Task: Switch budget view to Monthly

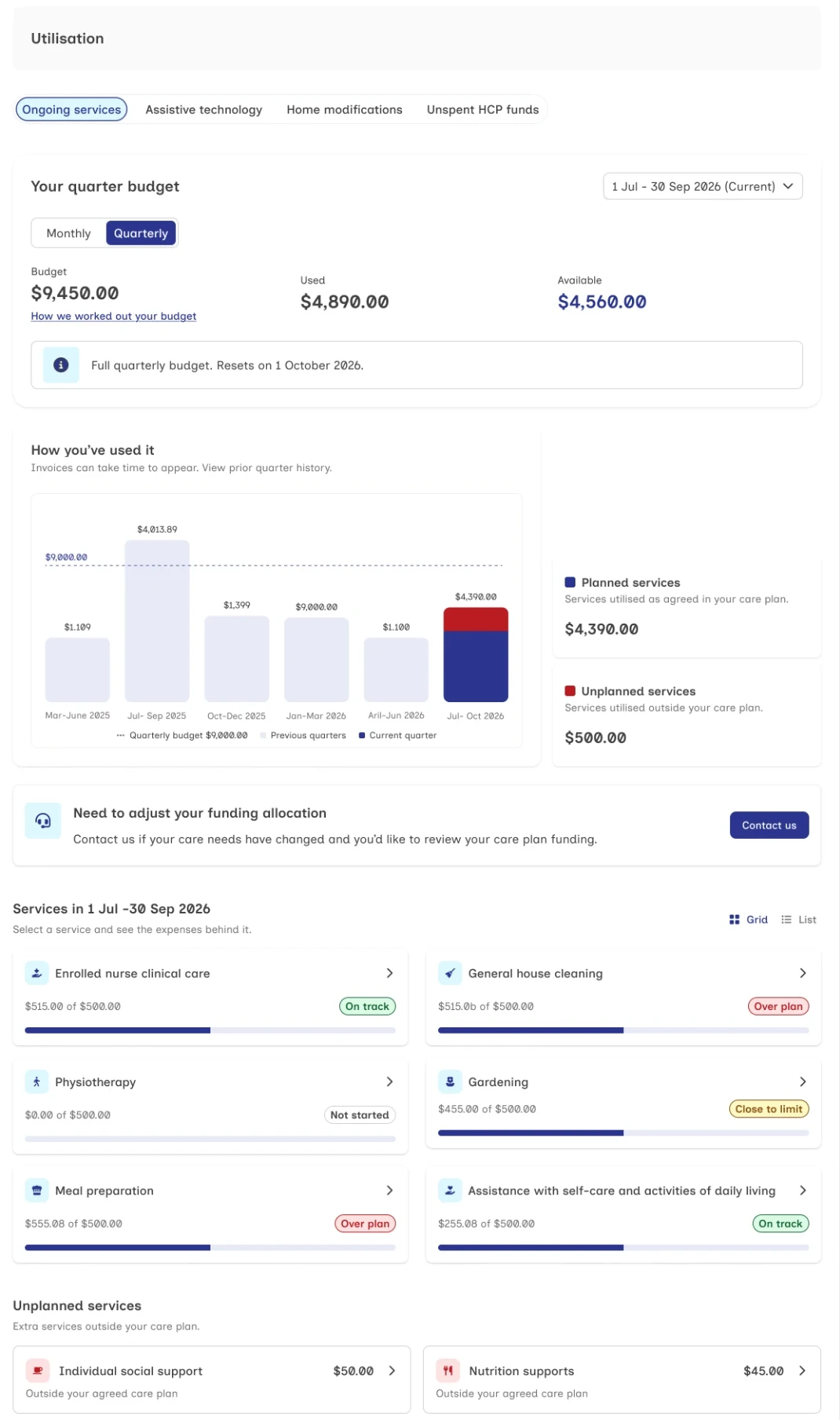Action: coord(68,233)
